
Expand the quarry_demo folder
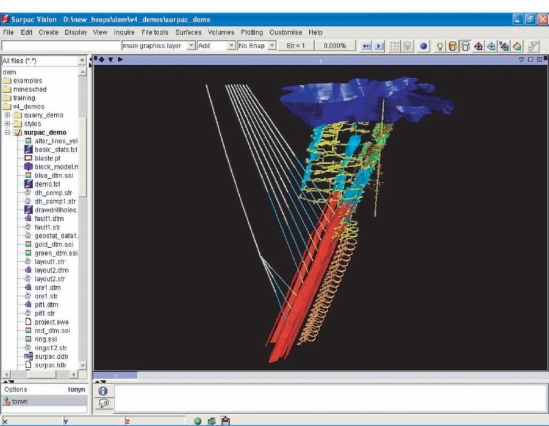(7, 115)
